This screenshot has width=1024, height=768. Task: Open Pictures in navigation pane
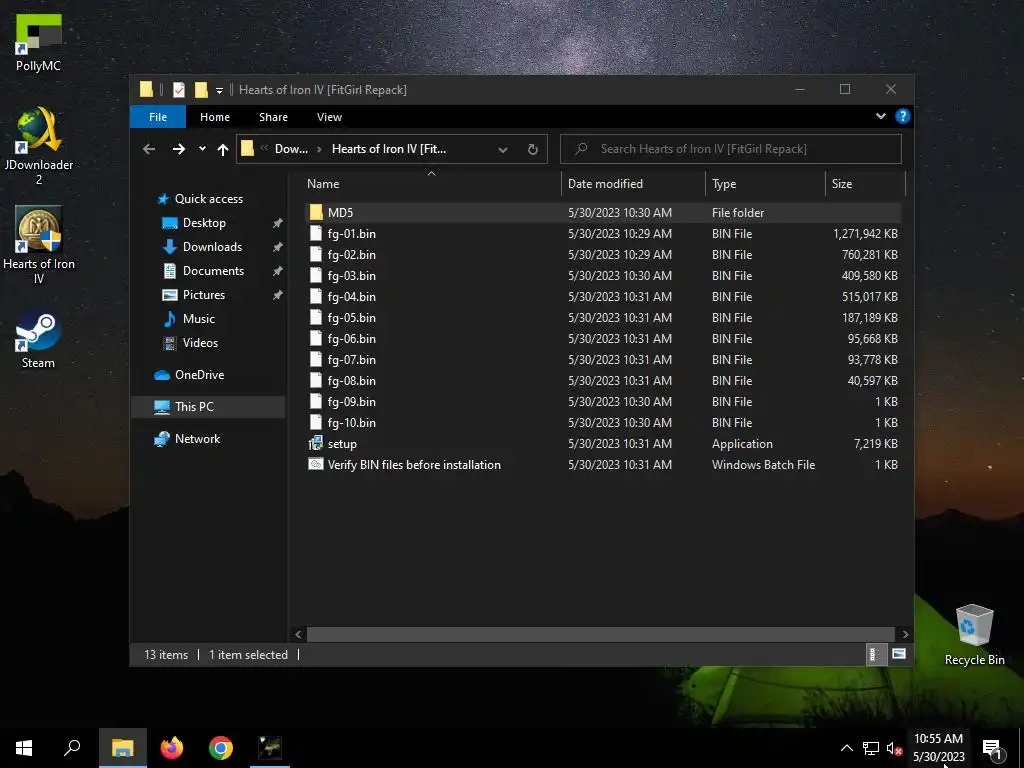pos(204,295)
